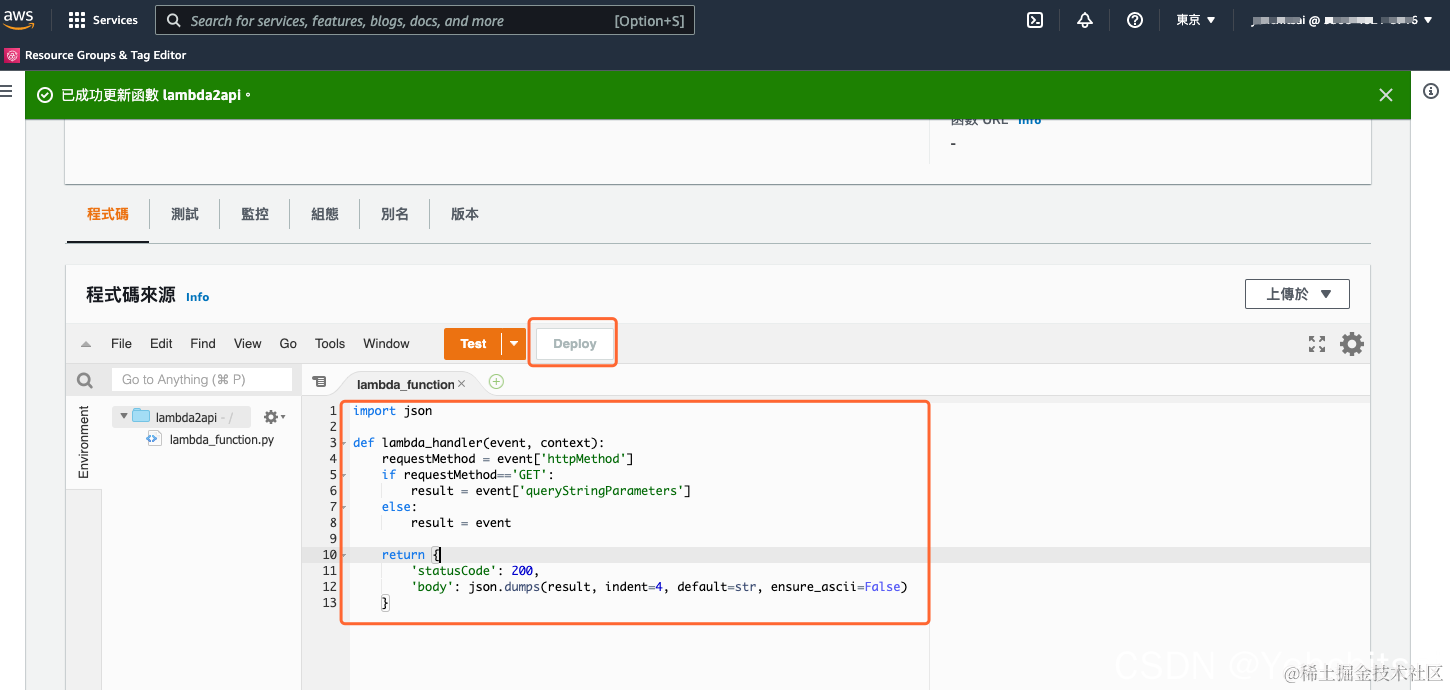Collapse the editor menu bar arrow
This screenshot has width=1450, height=690.
pyautogui.click(x=86, y=344)
